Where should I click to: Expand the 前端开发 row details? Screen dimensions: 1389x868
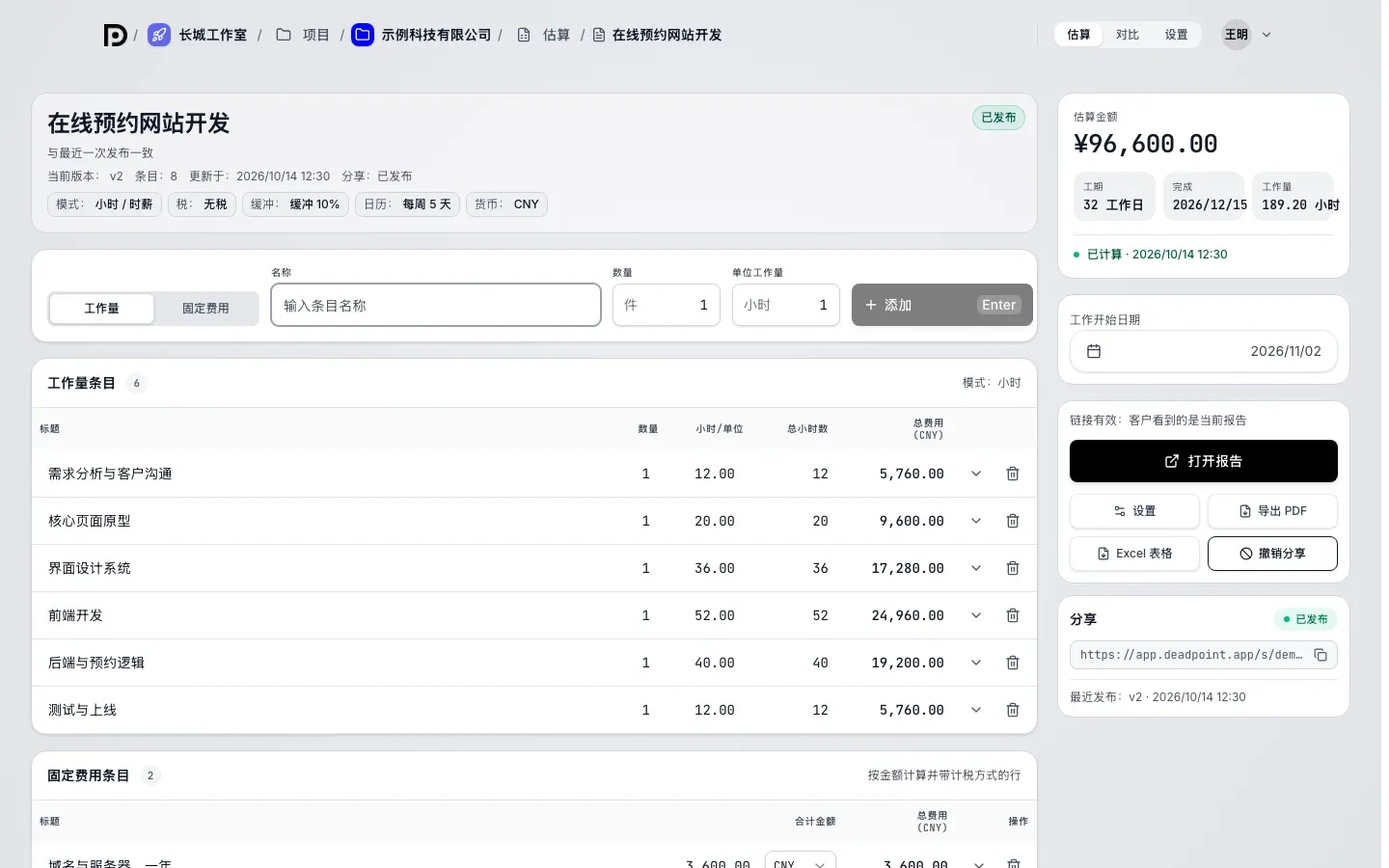[x=976, y=615]
